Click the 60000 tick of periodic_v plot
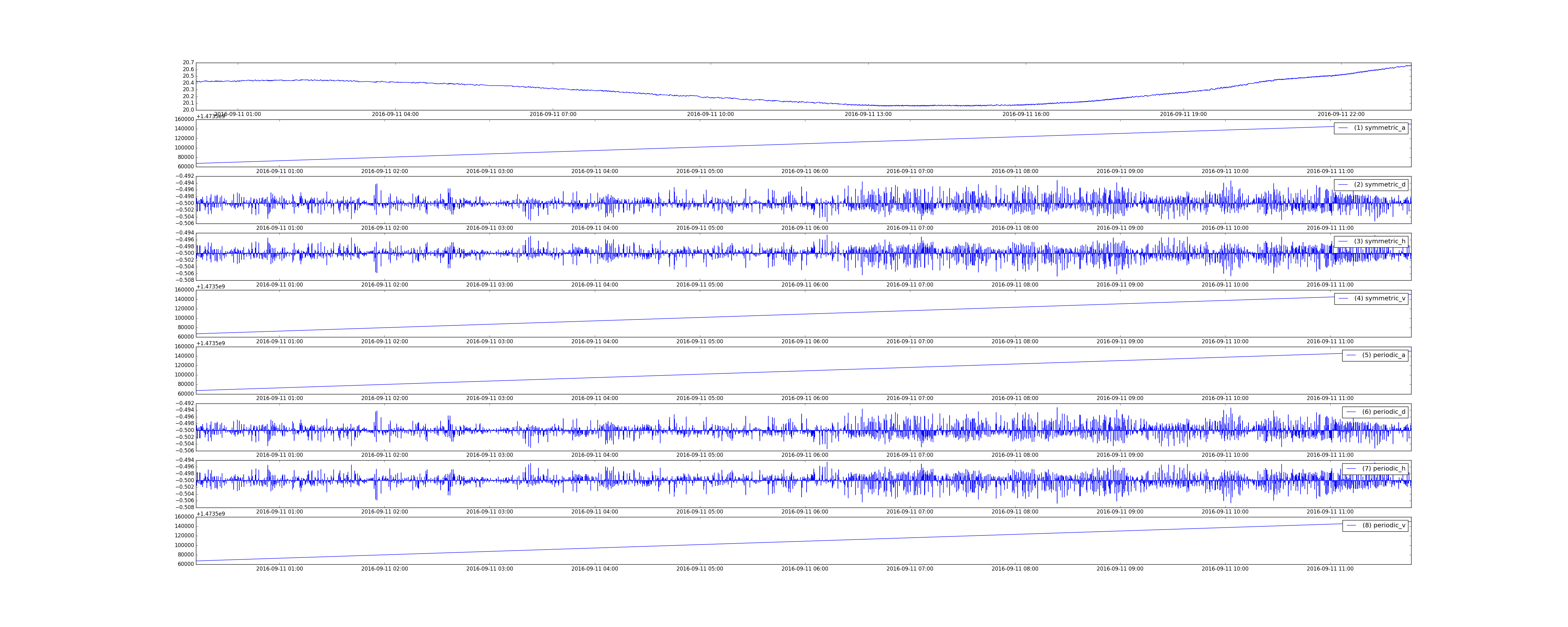1568x627 pixels. coord(186,564)
